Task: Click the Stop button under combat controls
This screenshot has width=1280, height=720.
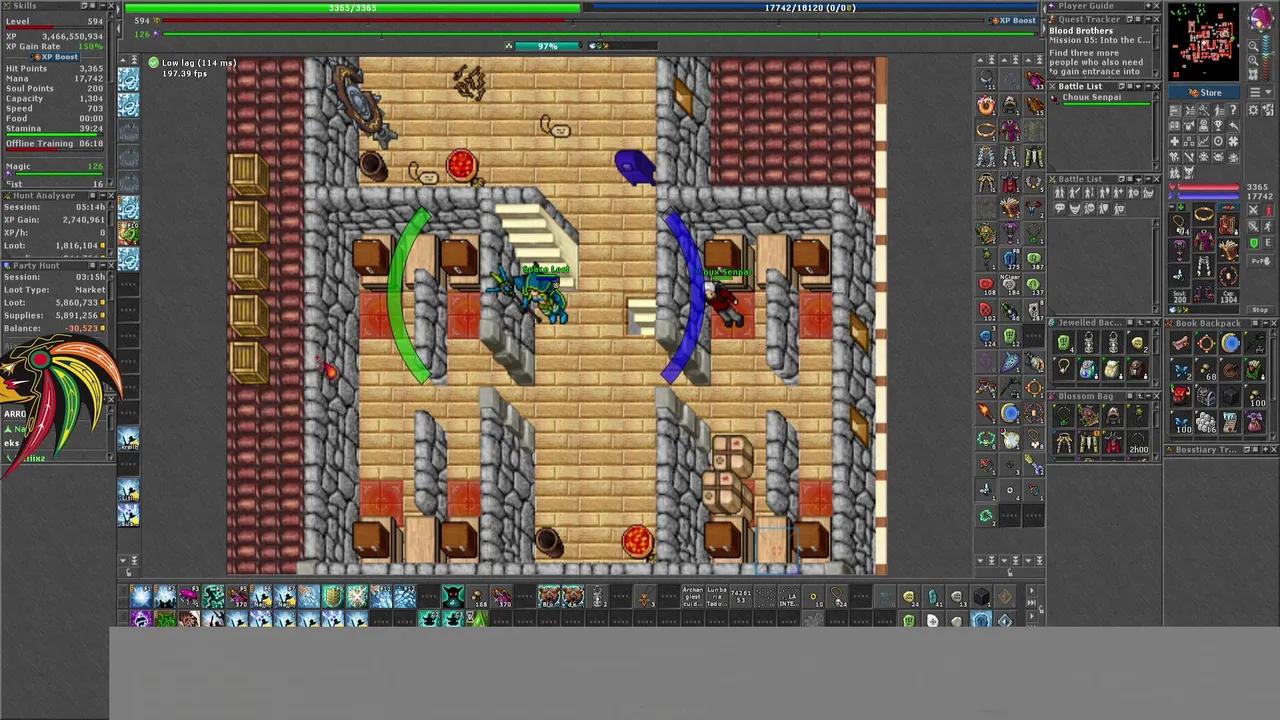Action: click(x=1261, y=309)
